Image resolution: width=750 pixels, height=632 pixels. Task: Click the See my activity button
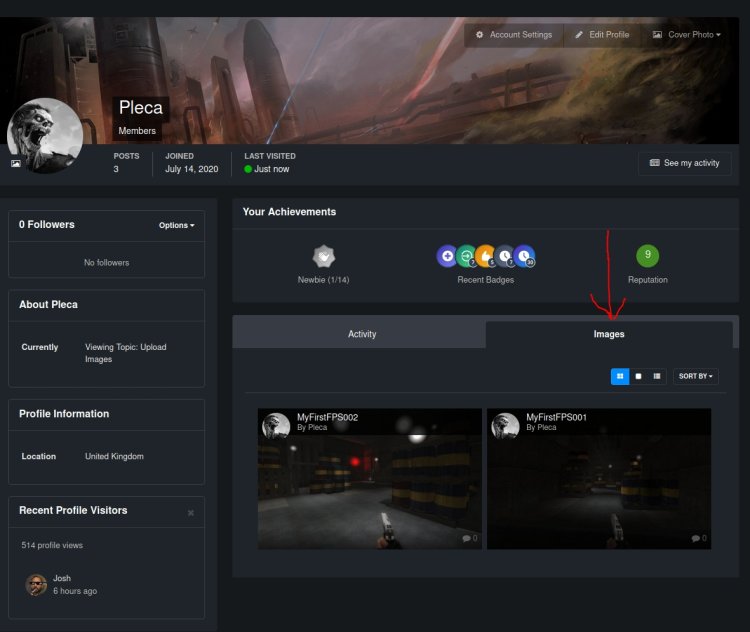click(x=684, y=163)
